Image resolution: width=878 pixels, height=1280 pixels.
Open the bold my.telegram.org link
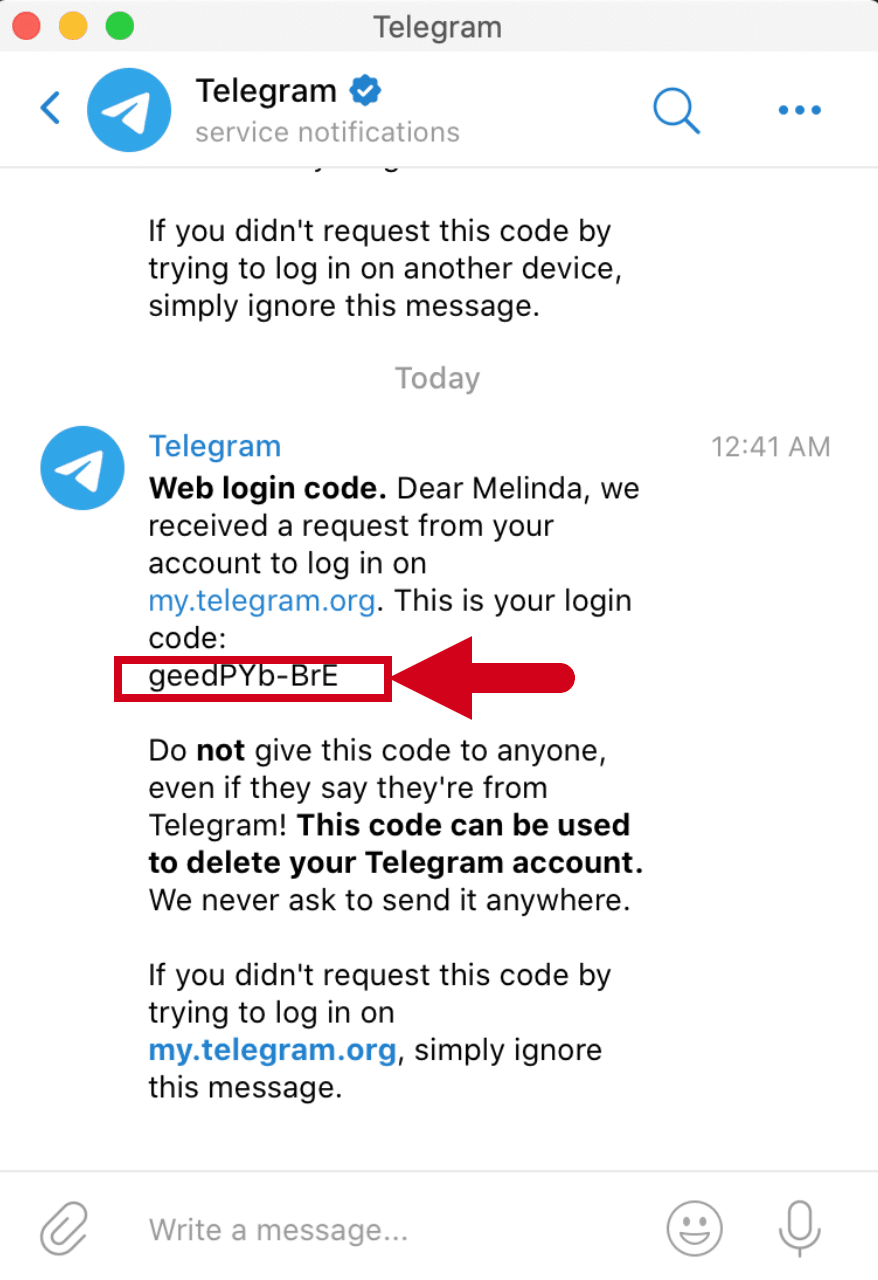273,1050
